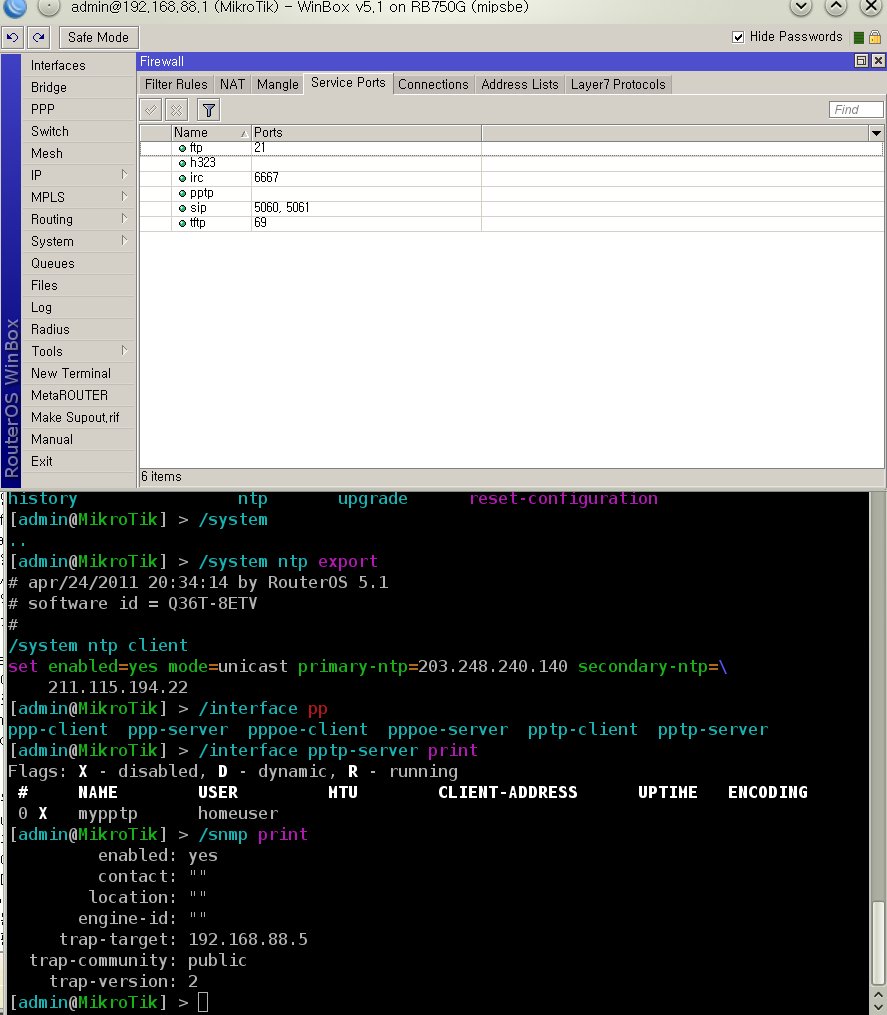The image size is (887, 1015).
Task: Switch to the NAT tab
Action: (x=232, y=84)
